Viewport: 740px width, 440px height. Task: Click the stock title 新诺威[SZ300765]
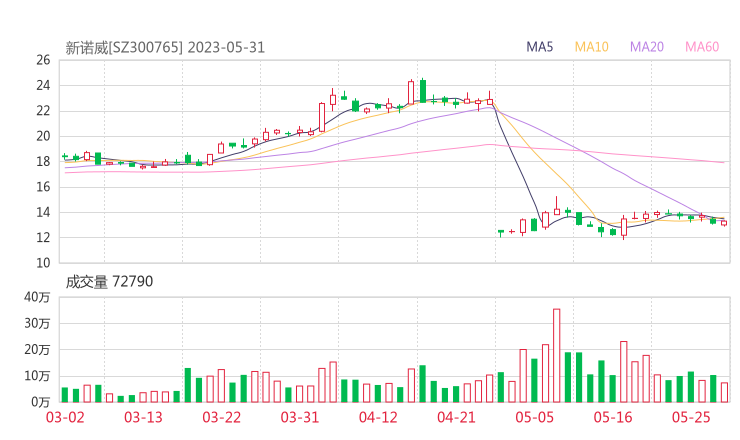pos(124,47)
